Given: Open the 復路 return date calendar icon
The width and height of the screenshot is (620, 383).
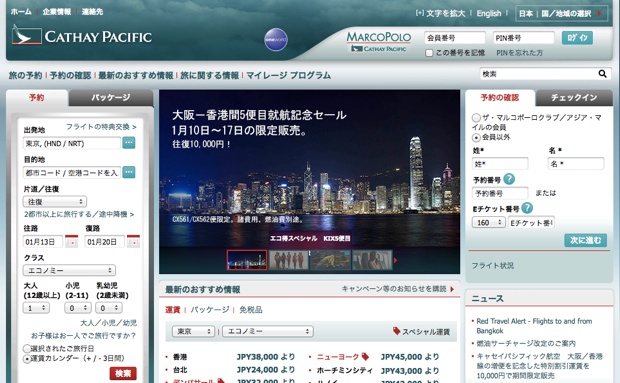Looking at the screenshot, I should tap(133, 241).
